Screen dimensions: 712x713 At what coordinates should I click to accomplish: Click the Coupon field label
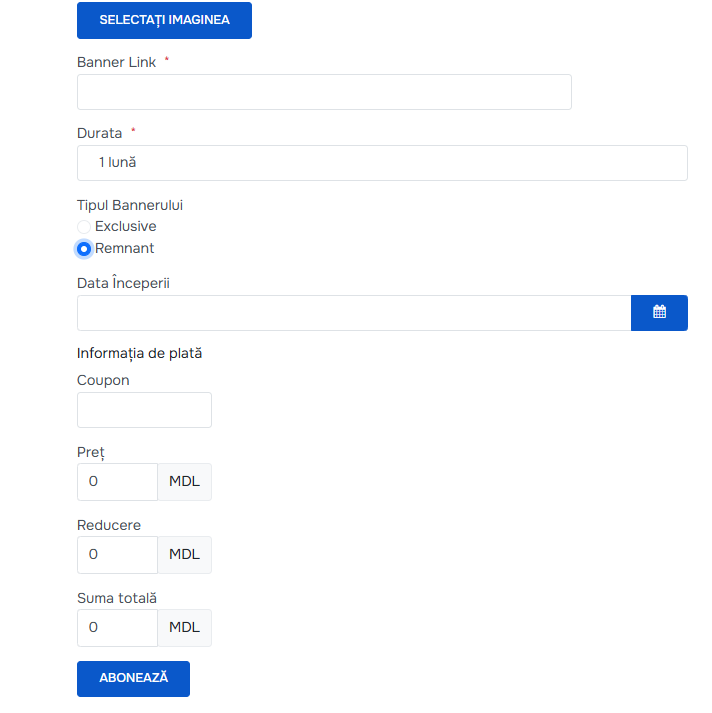103,380
